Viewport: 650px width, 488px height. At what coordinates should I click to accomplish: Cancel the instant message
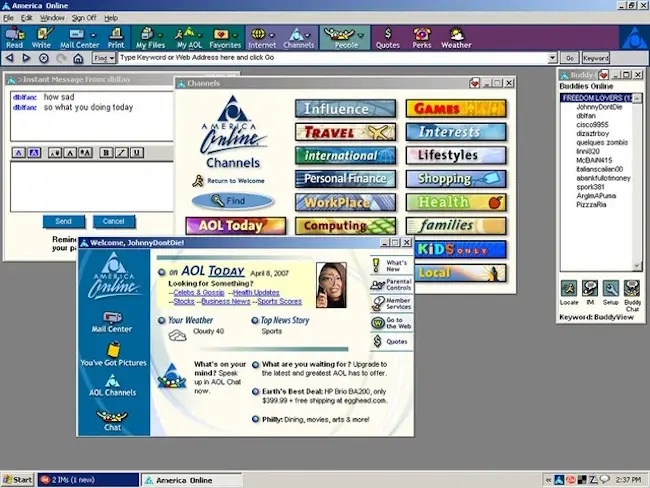(114, 222)
